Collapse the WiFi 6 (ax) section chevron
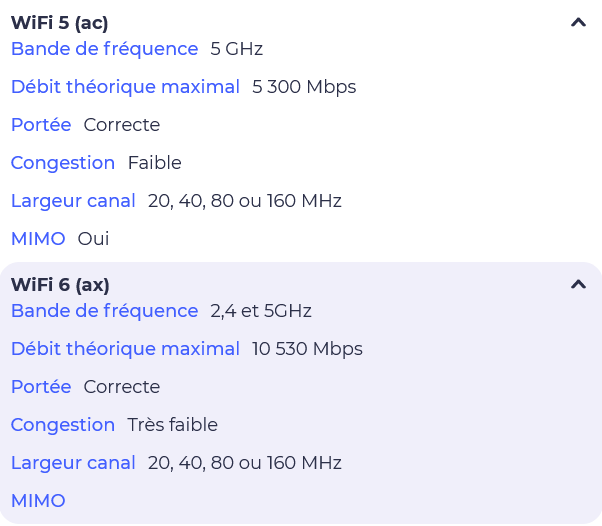This screenshot has width=602, height=526. tap(578, 284)
